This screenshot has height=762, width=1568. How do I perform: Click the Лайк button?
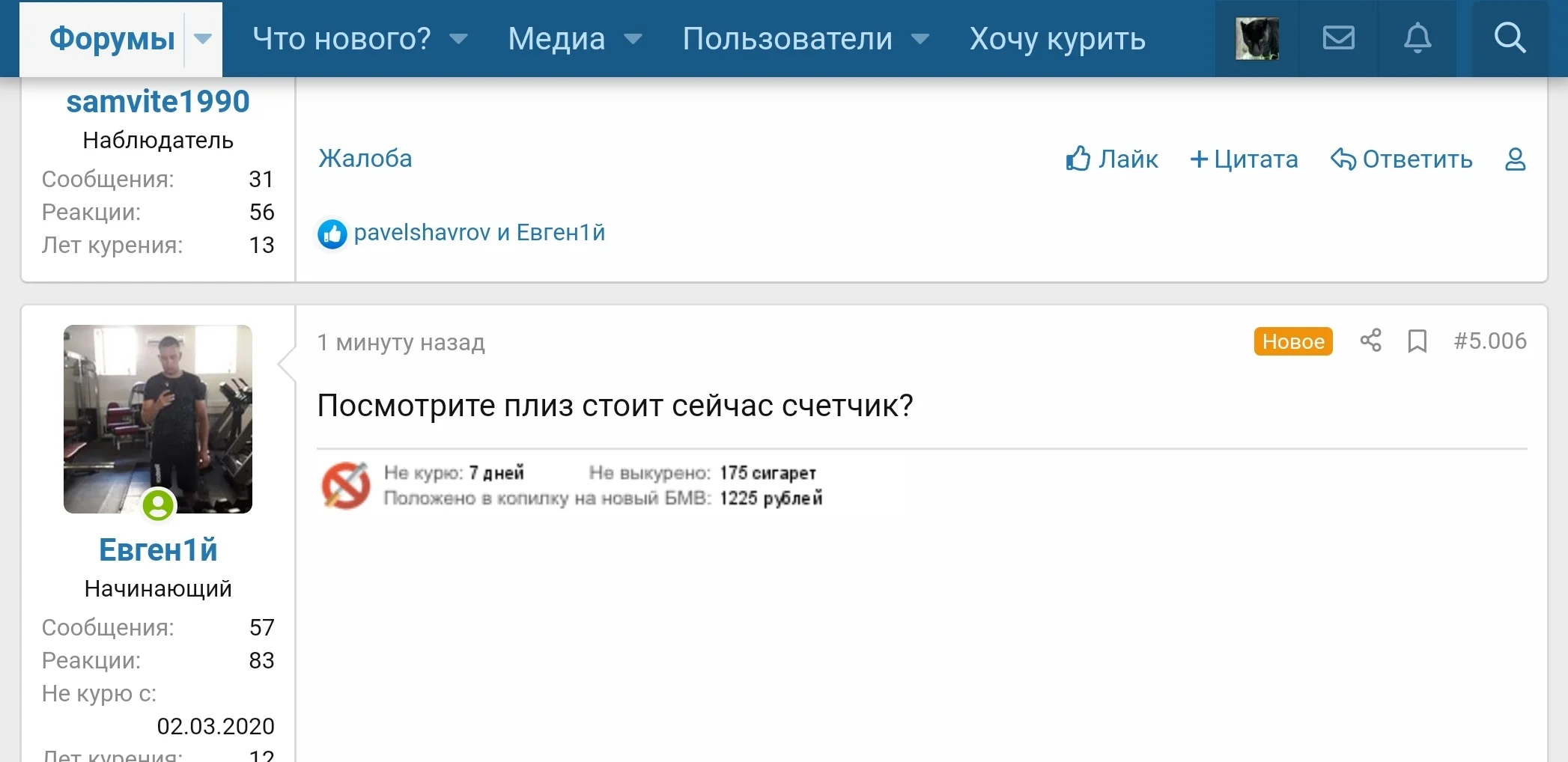click(x=1112, y=159)
